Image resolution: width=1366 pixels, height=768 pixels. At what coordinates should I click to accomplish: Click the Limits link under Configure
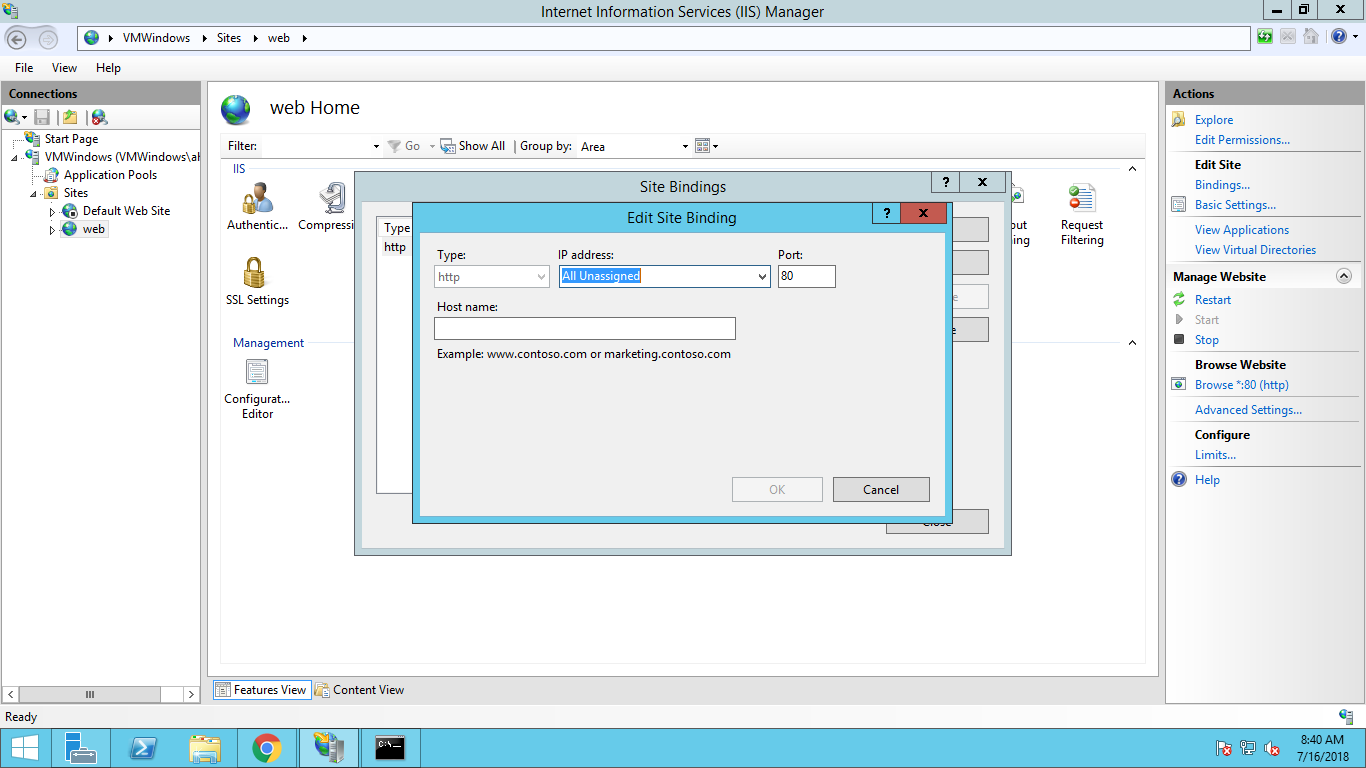point(1215,455)
